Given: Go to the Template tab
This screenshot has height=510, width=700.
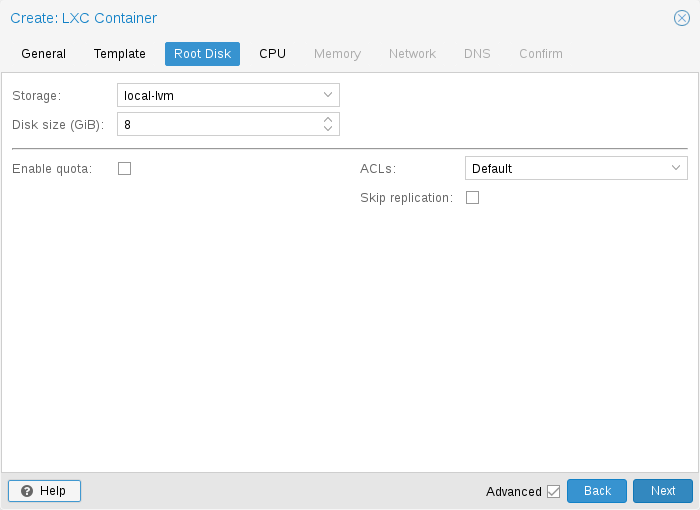Looking at the screenshot, I should coord(120,54).
